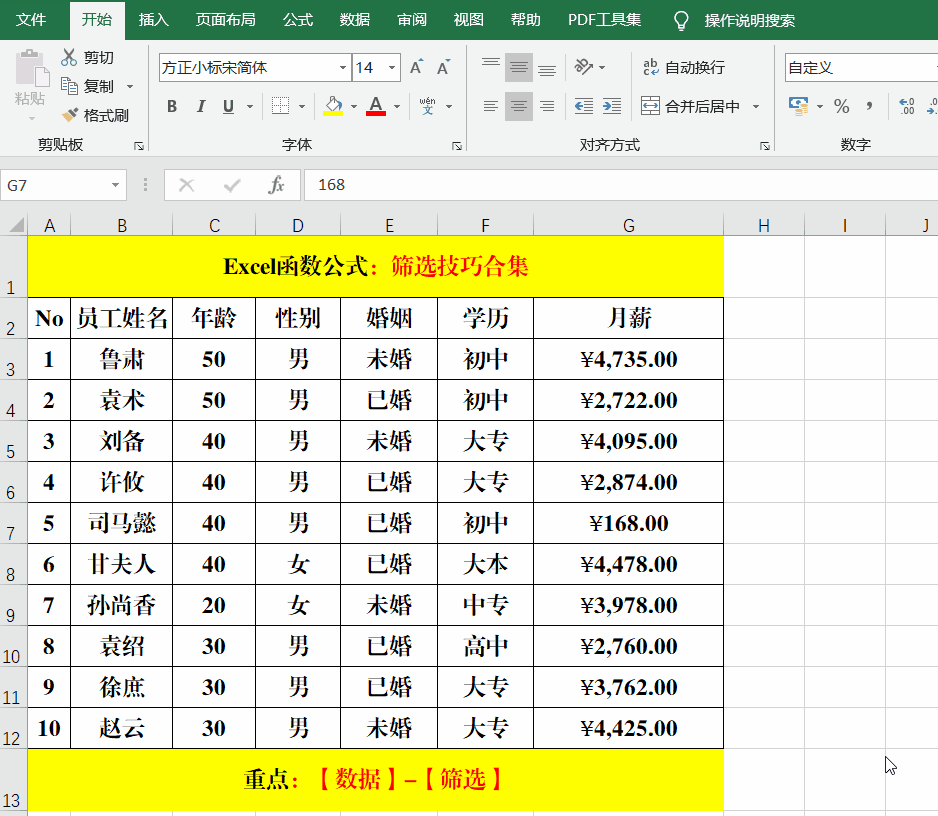Screen dimensions: 938x816
Task: Open the 对齐方式 dialog launcher
Action: [765, 146]
